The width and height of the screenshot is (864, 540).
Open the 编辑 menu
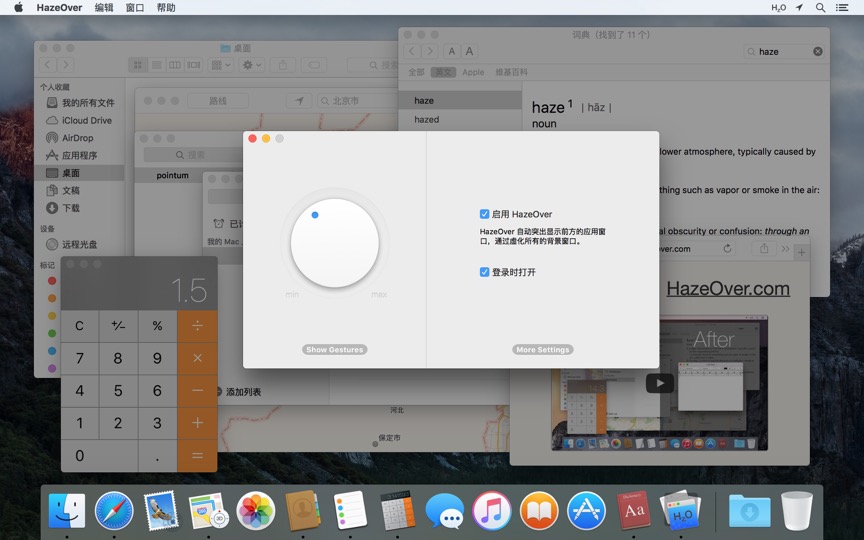point(104,8)
